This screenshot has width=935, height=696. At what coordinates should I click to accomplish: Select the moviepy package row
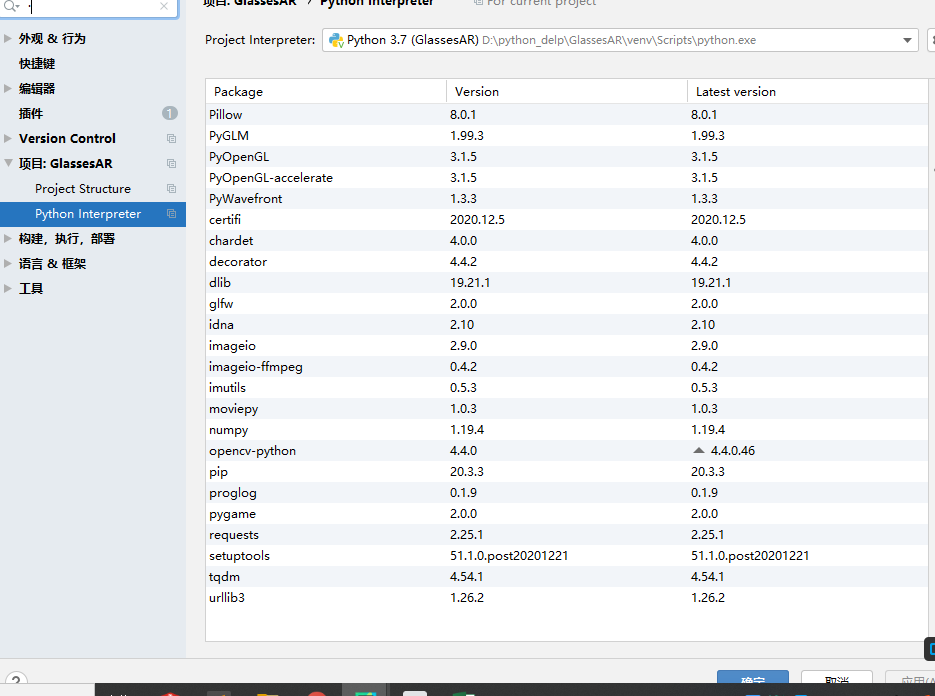coord(567,409)
